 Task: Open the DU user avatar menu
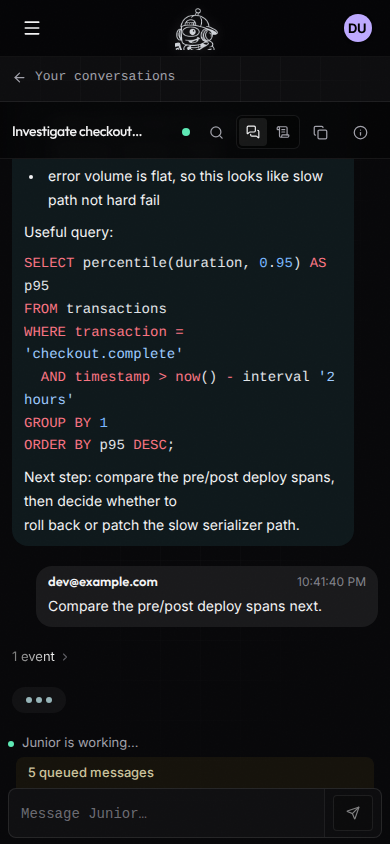click(x=358, y=29)
